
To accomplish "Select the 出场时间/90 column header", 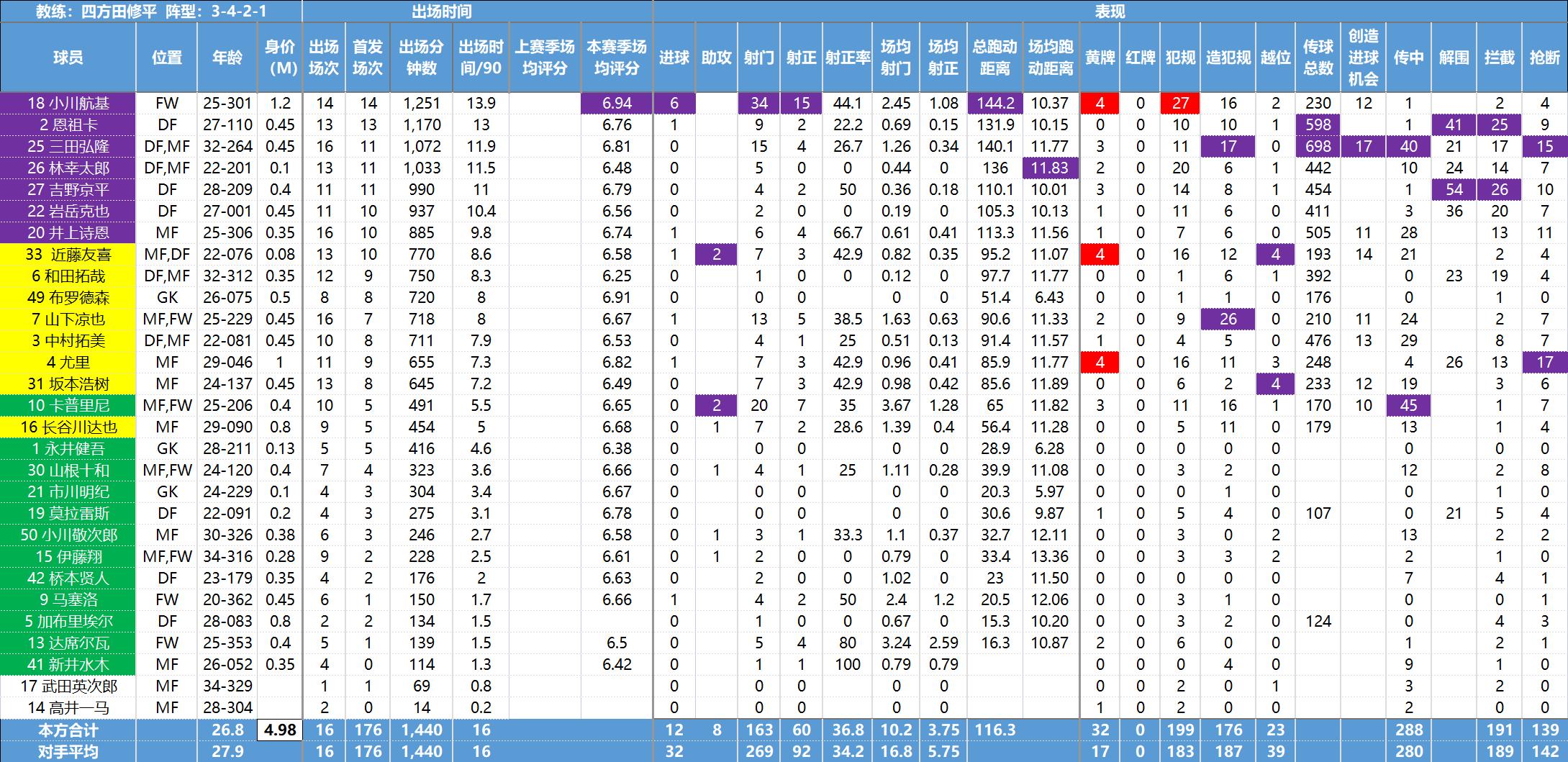I will [481, 58].
